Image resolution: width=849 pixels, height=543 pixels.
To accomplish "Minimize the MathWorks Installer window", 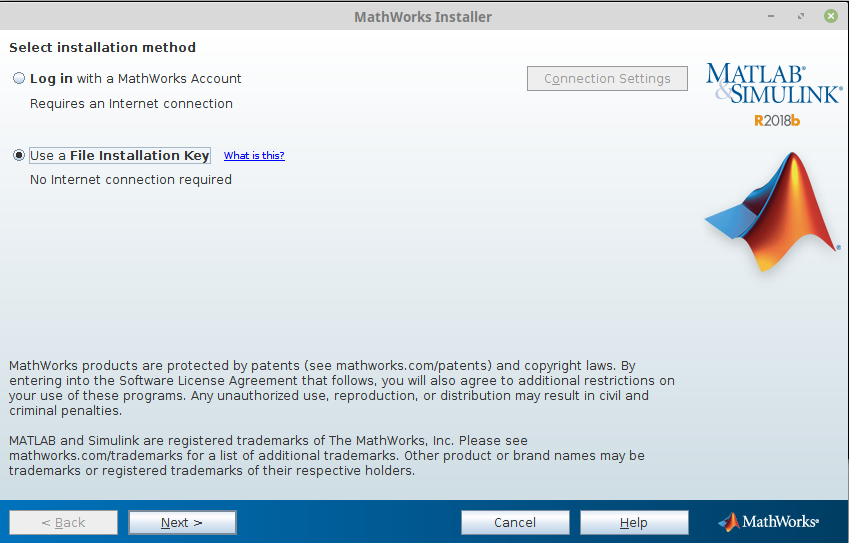I will (x=771, y=17).
